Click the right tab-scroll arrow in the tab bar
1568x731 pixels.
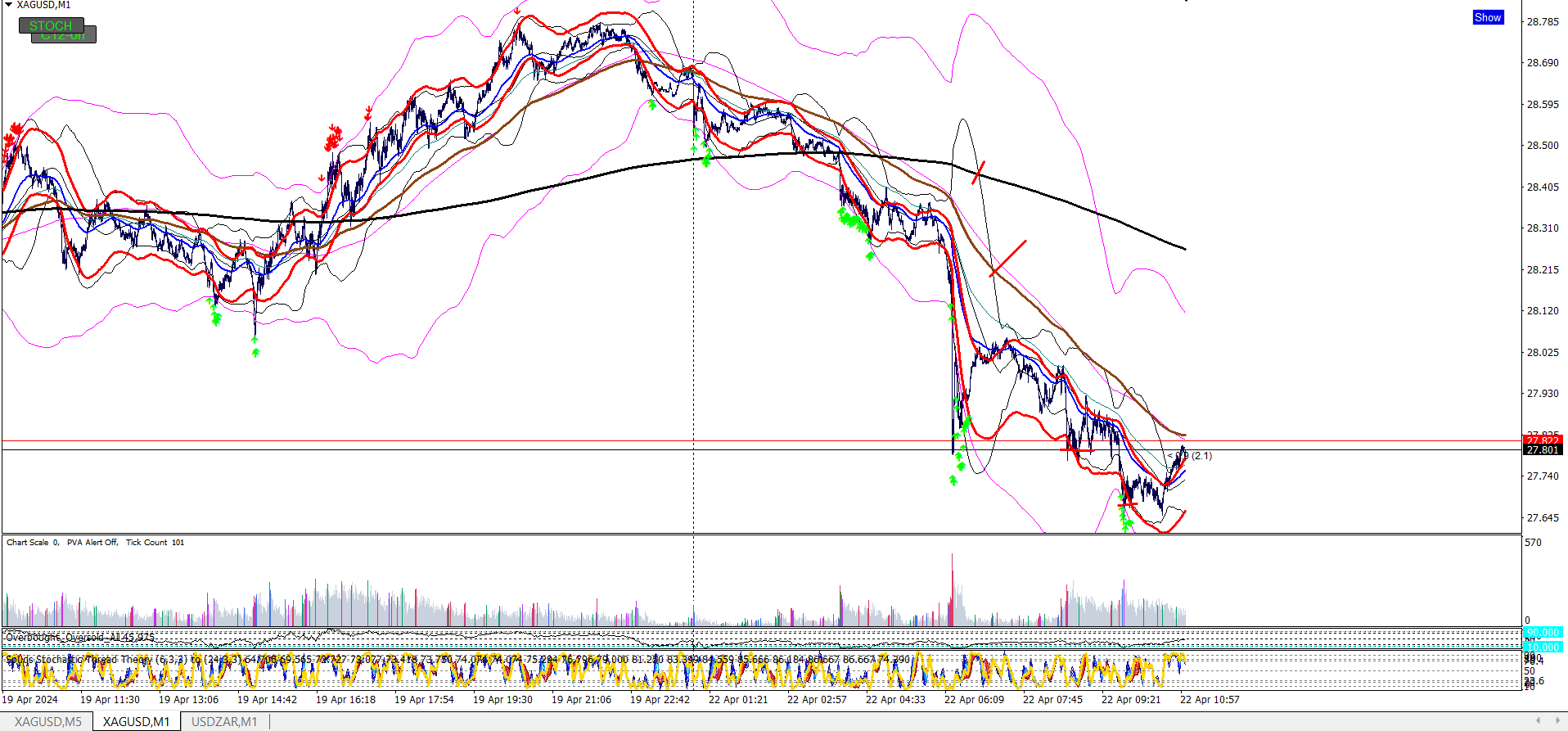1557,720
